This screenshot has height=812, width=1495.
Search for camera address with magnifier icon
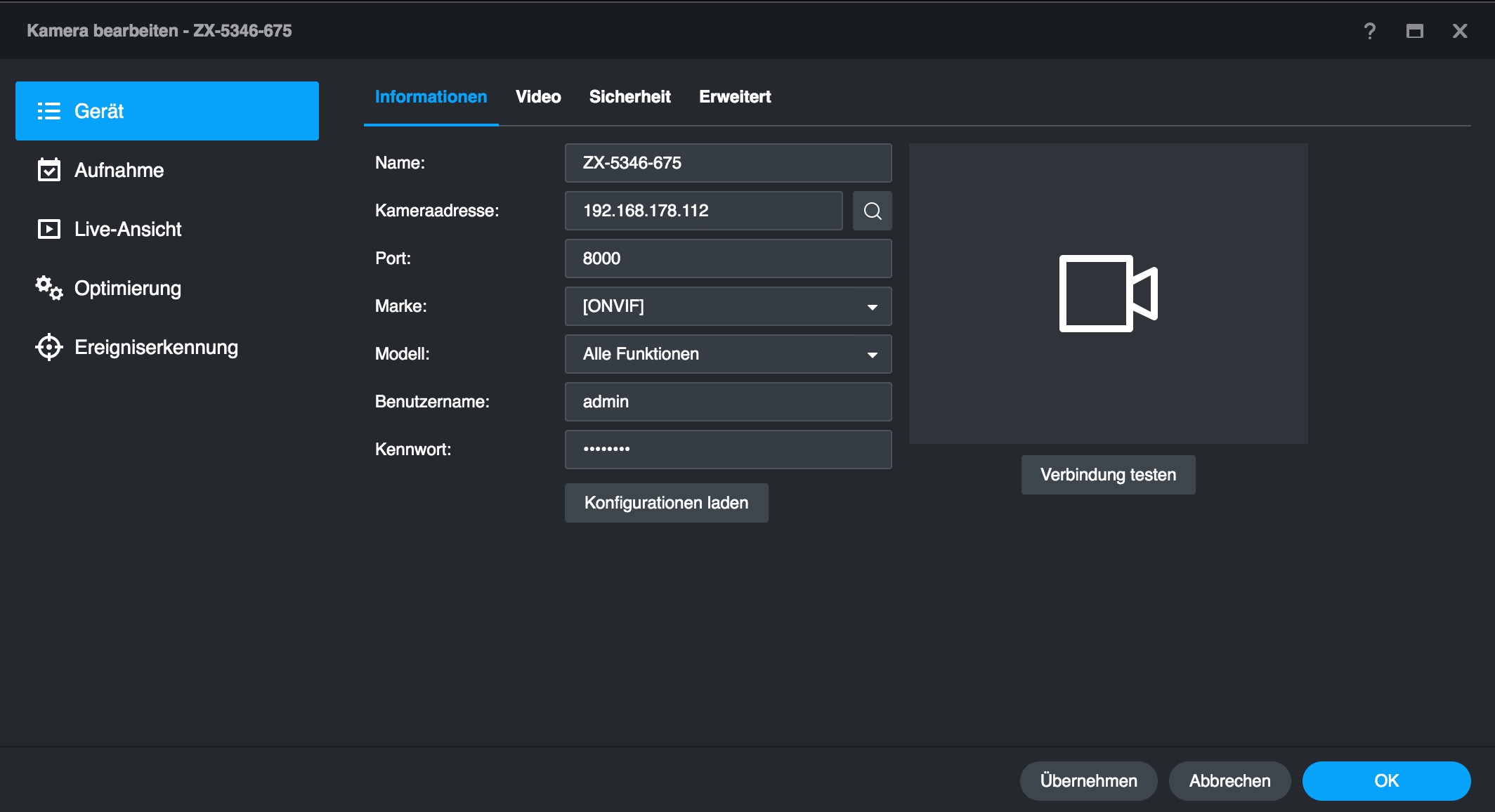(872, 211)
